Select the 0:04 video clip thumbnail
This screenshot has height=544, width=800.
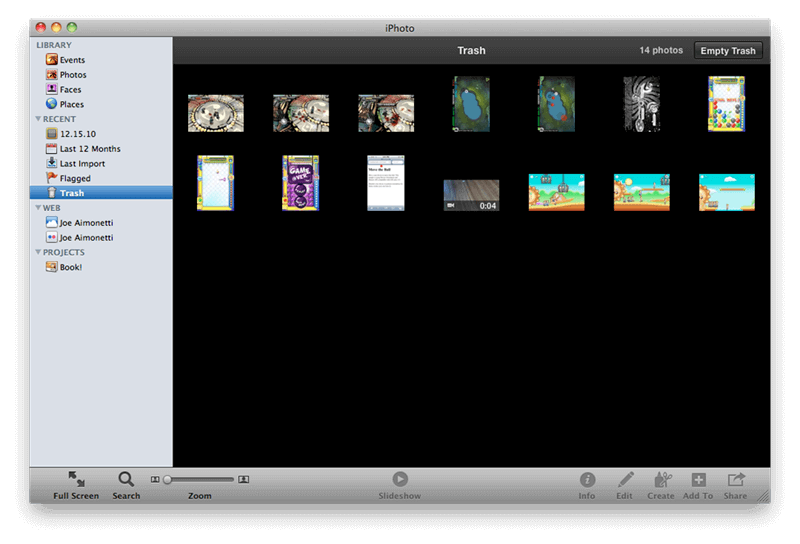click(471, 195)
